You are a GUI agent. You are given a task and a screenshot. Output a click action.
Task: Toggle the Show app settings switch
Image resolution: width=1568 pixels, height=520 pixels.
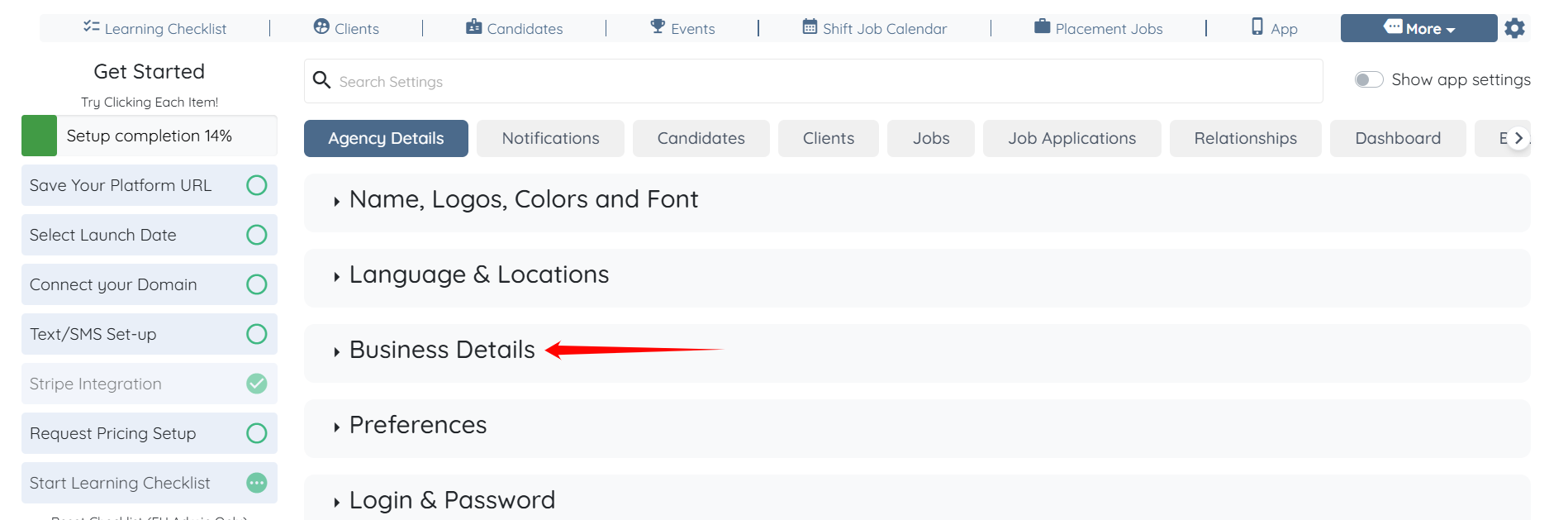1368,79
